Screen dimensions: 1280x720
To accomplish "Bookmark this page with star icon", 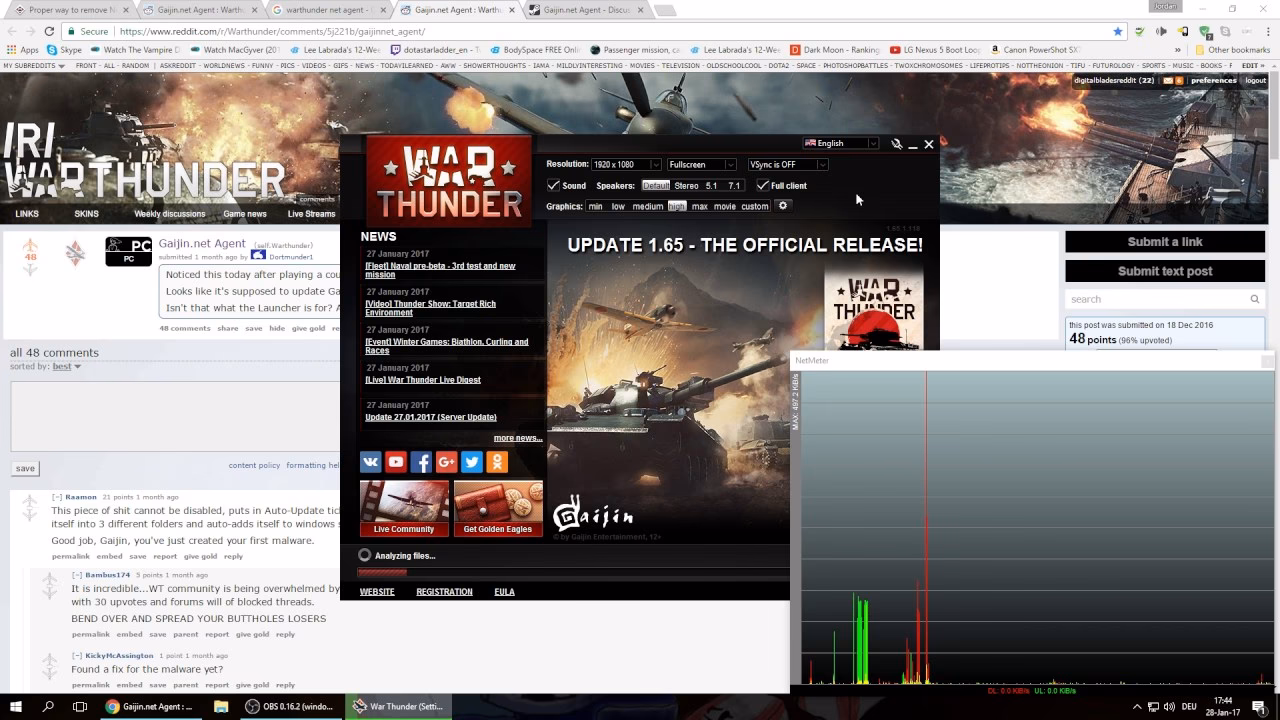I will coord(1118,31).
